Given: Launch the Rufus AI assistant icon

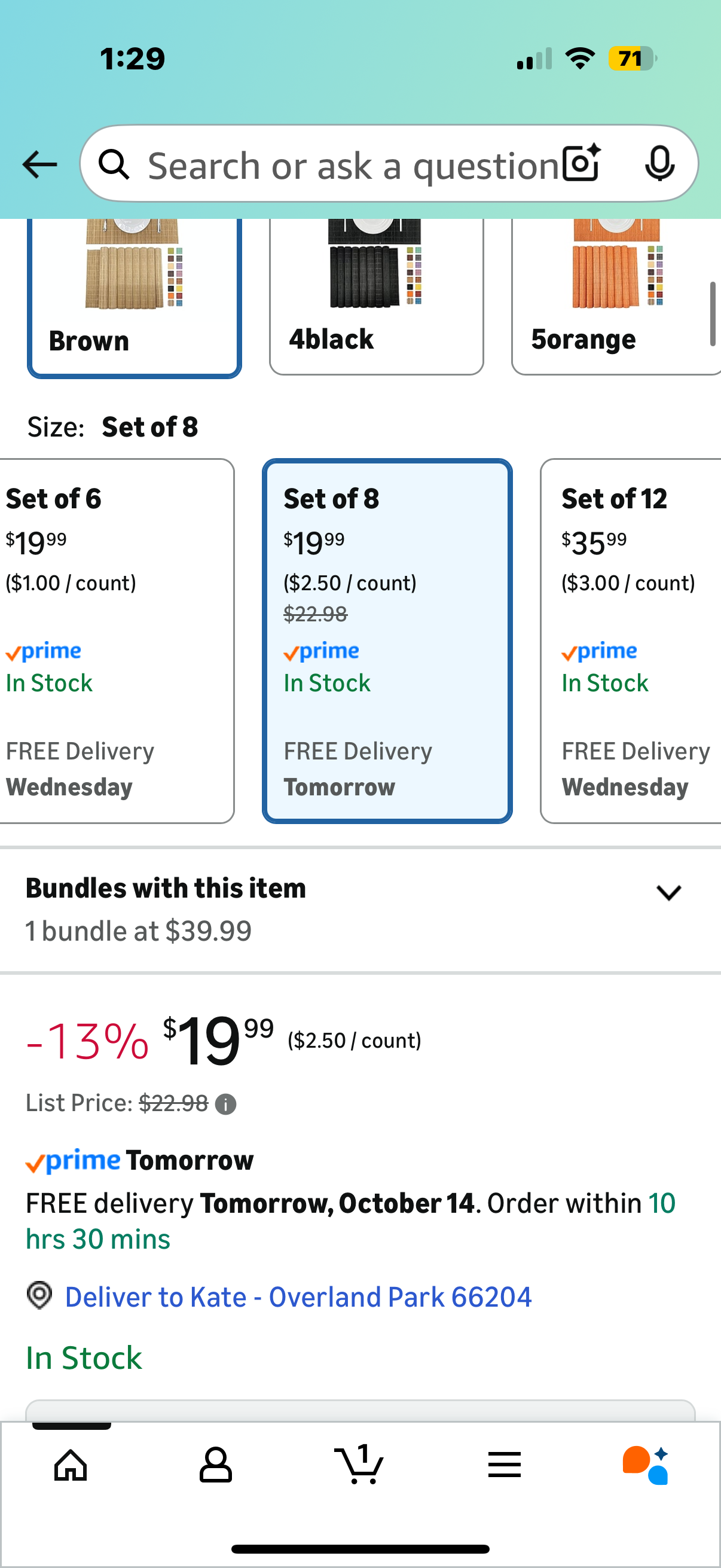Looking at the screenshot, I should pyautogui.click(x=646, y=1464).
